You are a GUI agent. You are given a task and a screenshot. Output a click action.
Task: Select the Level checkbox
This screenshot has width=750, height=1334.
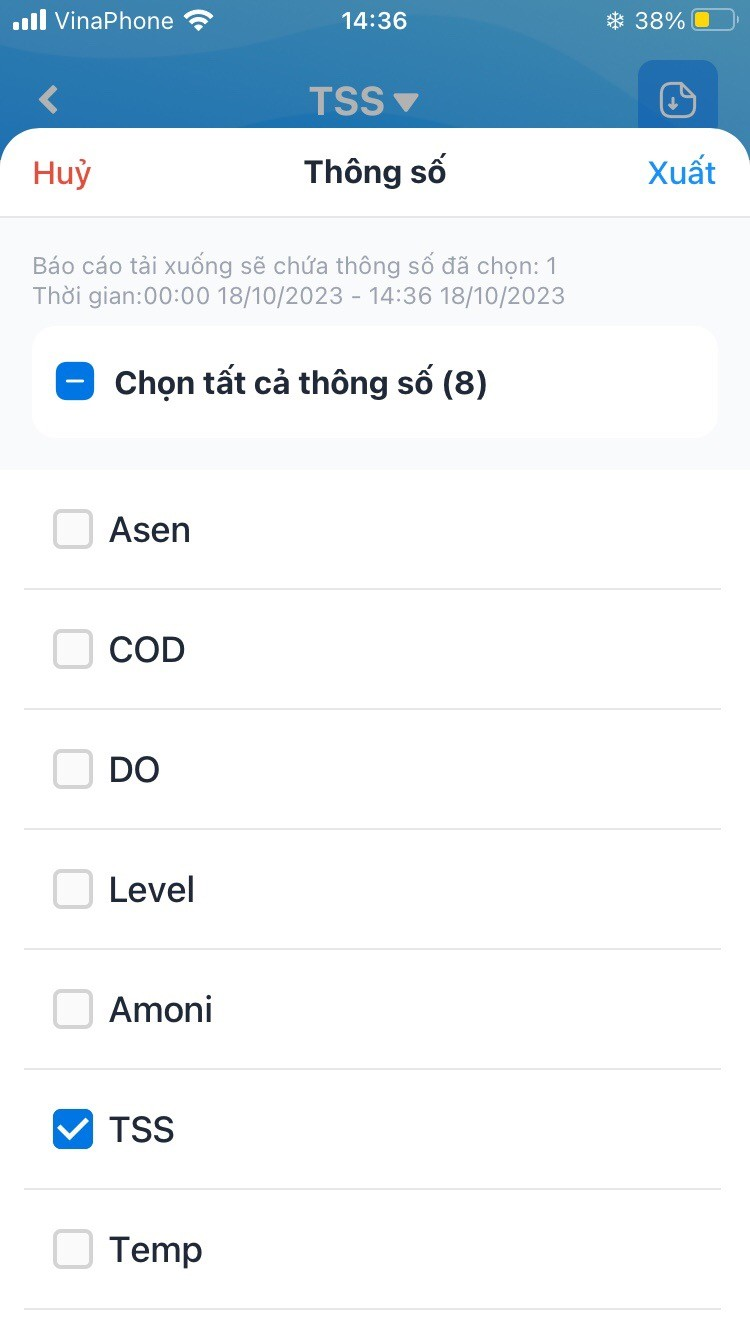pos(73,889)
